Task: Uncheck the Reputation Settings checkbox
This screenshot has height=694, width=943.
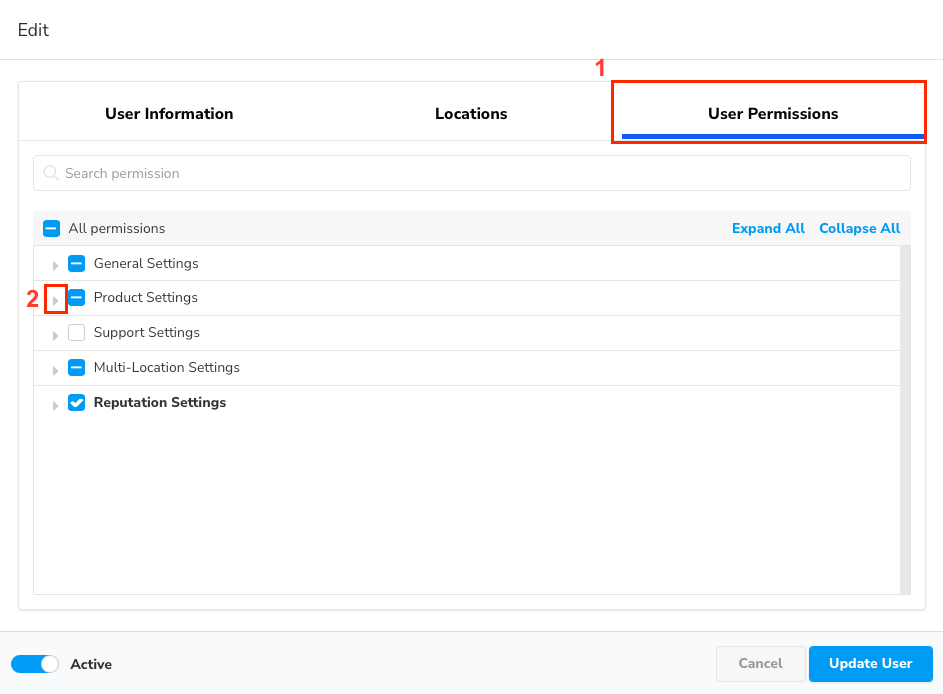Action: (76, 403)
